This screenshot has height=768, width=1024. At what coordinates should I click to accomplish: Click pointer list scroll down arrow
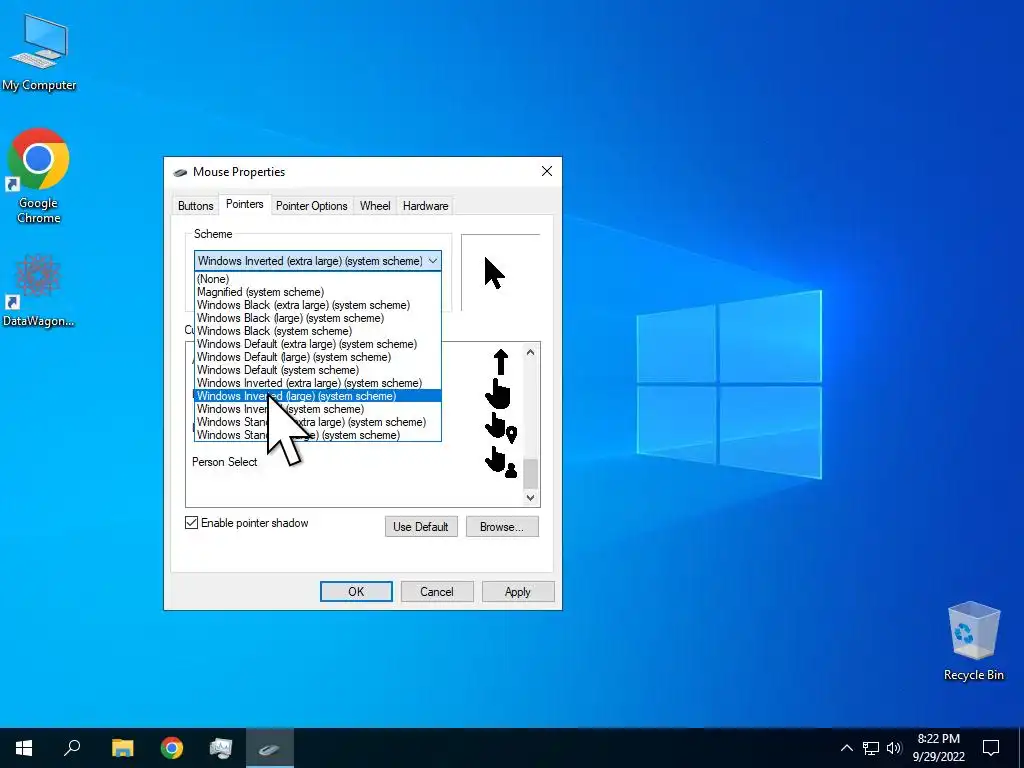[x=530, y=498]
